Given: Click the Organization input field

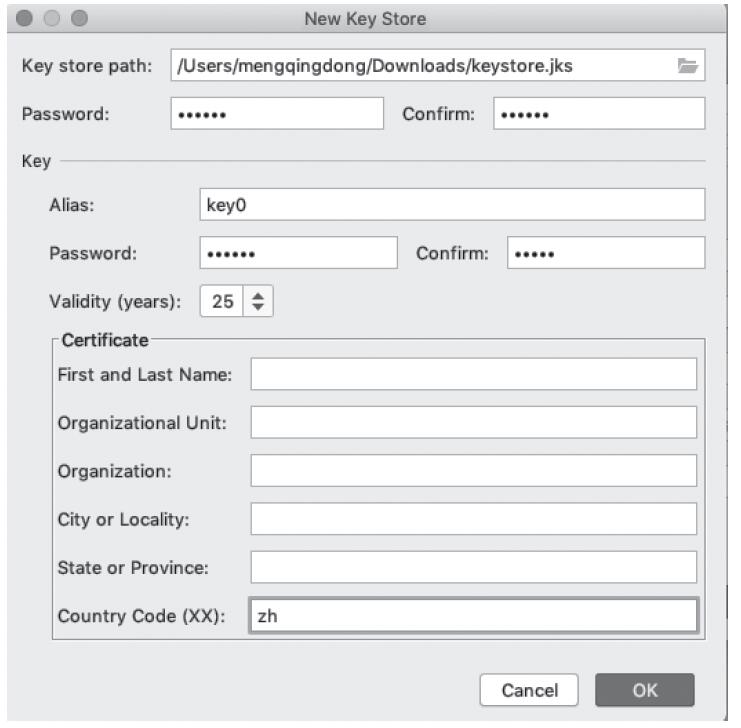Looking at the screenshot, I should (473, 470).
